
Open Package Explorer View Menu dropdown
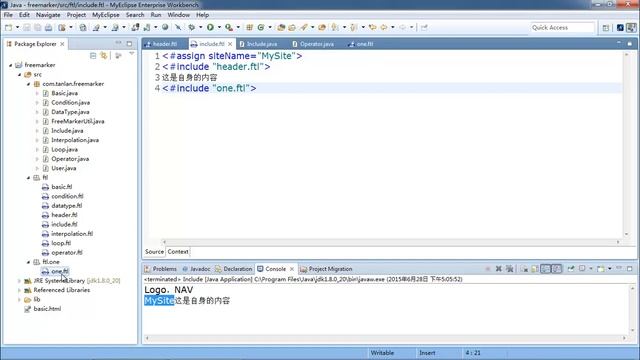131,54
